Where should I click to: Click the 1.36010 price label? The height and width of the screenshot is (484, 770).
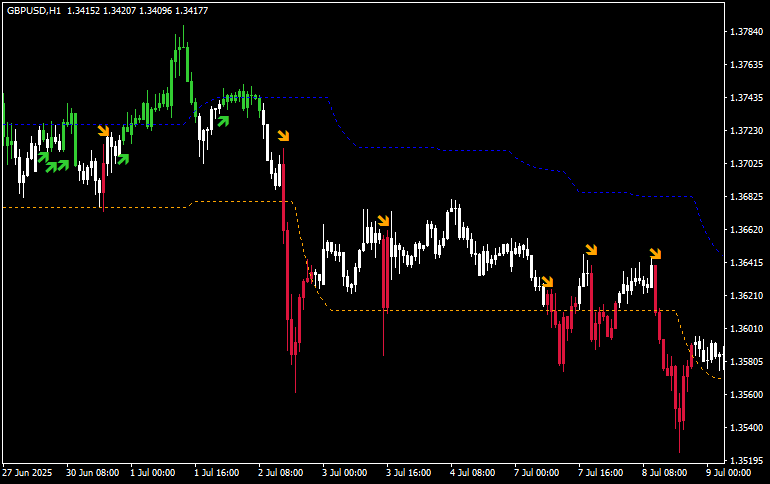point(746,328)
